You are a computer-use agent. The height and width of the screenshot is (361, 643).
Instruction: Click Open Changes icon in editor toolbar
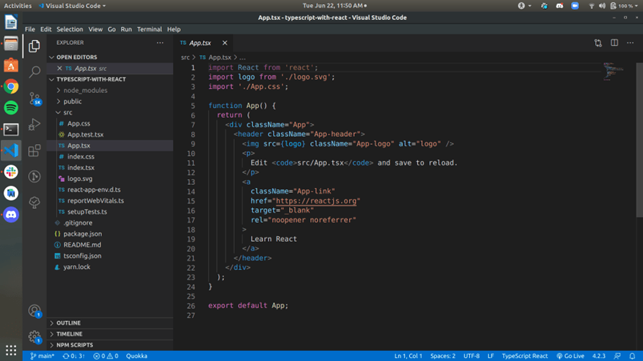(x=598, y=43)
